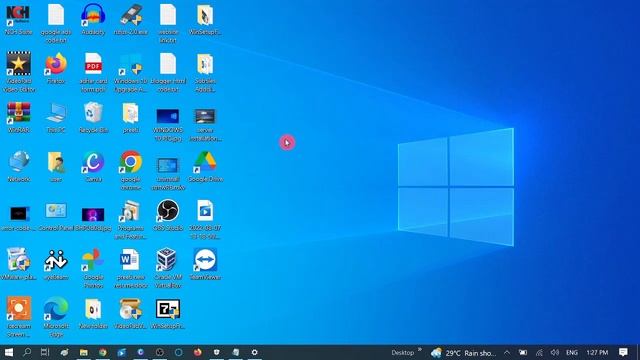The height and width of the screenshot is (360, 640).
Task: Click the battery tray icon
Action: [x=523, y=352]
